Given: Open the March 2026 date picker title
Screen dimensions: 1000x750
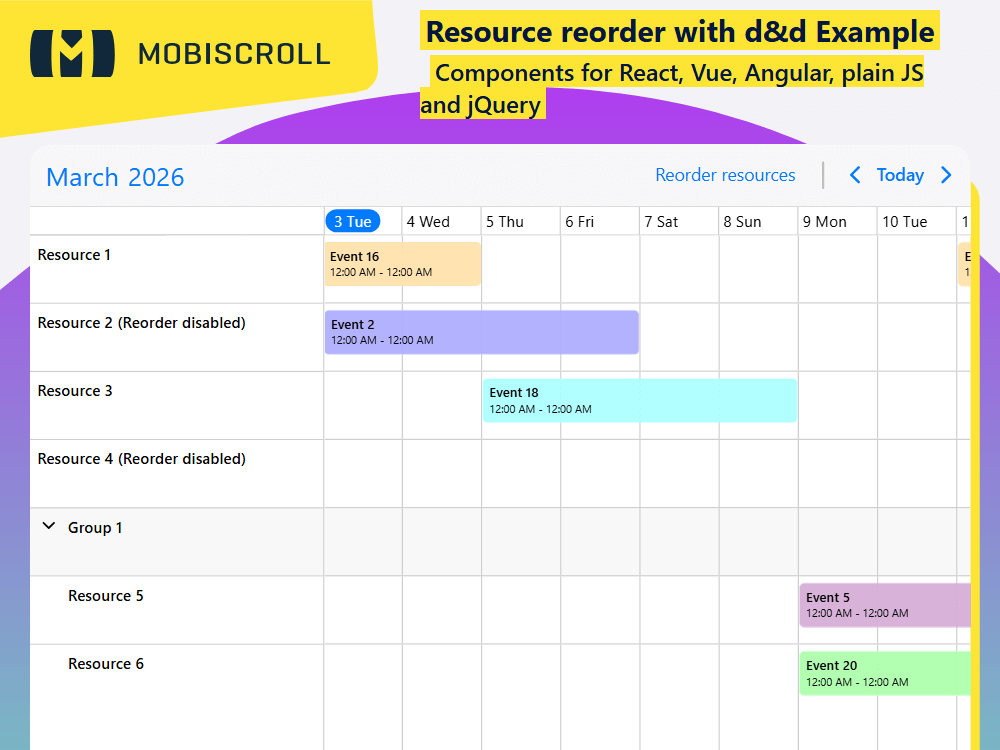Looking at the screenshot, I should [x=114, y=177].
